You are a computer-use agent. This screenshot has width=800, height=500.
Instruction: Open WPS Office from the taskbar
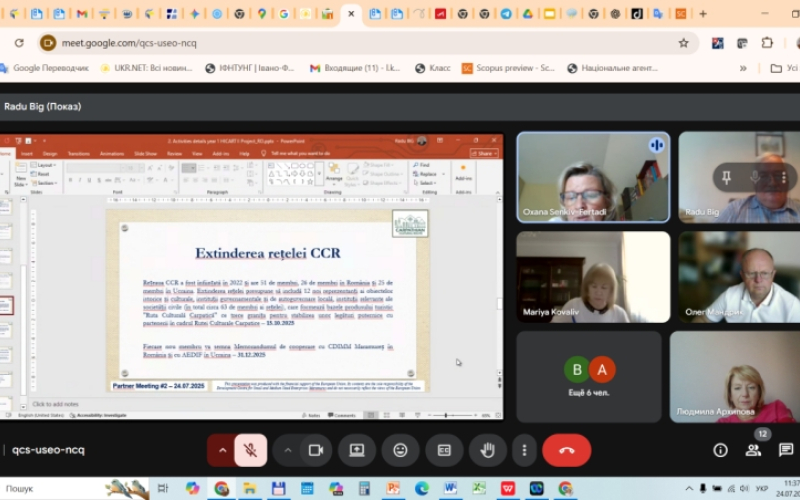coord(508,488)
